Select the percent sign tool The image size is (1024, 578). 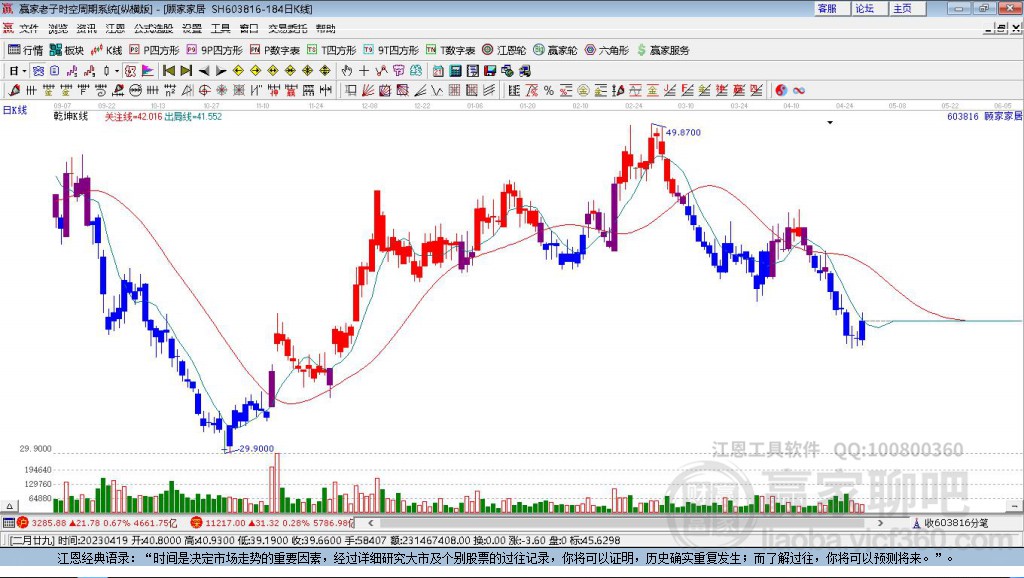click(549, 90)
